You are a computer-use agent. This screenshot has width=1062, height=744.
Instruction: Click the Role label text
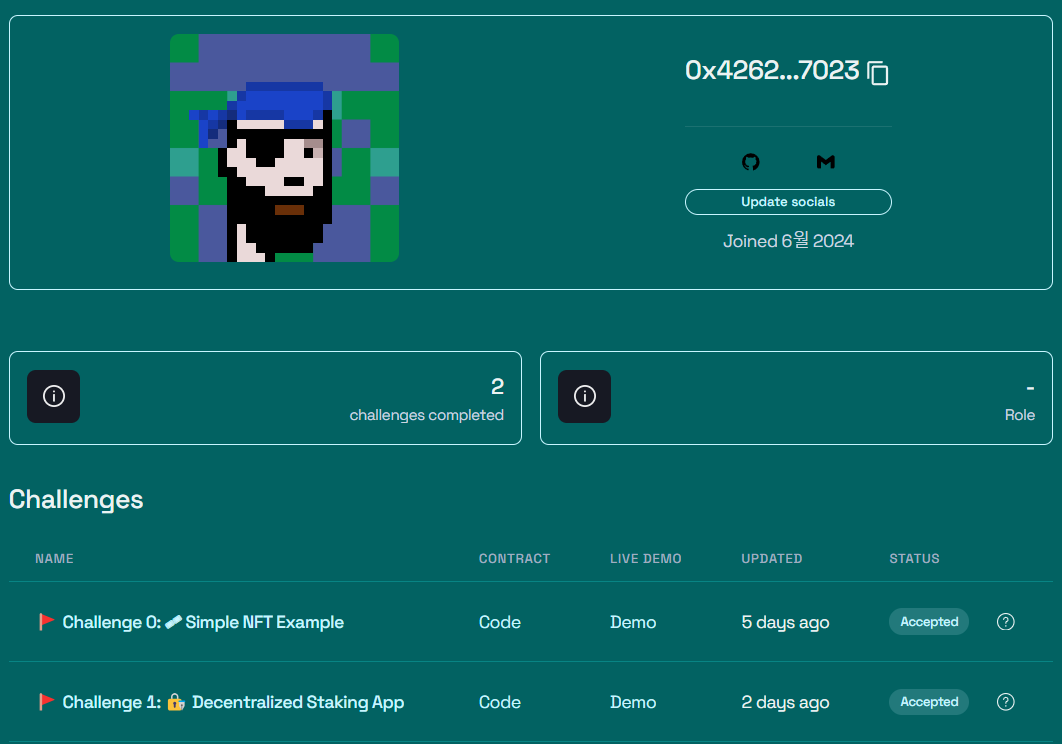1020,415
